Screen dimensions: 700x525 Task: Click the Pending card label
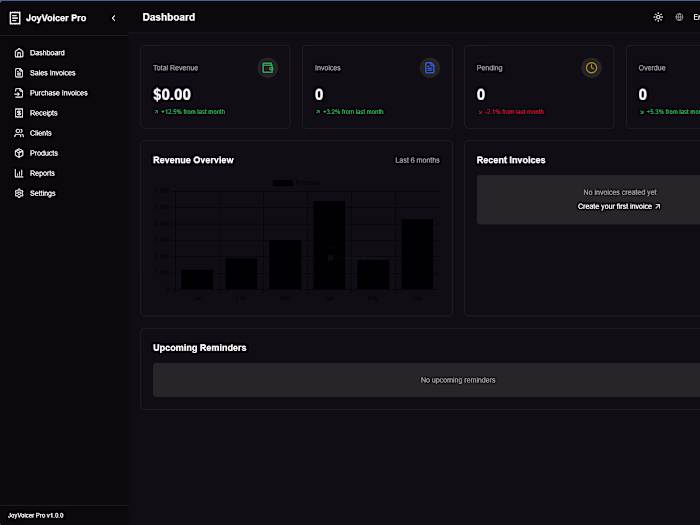tap(489, 68)
